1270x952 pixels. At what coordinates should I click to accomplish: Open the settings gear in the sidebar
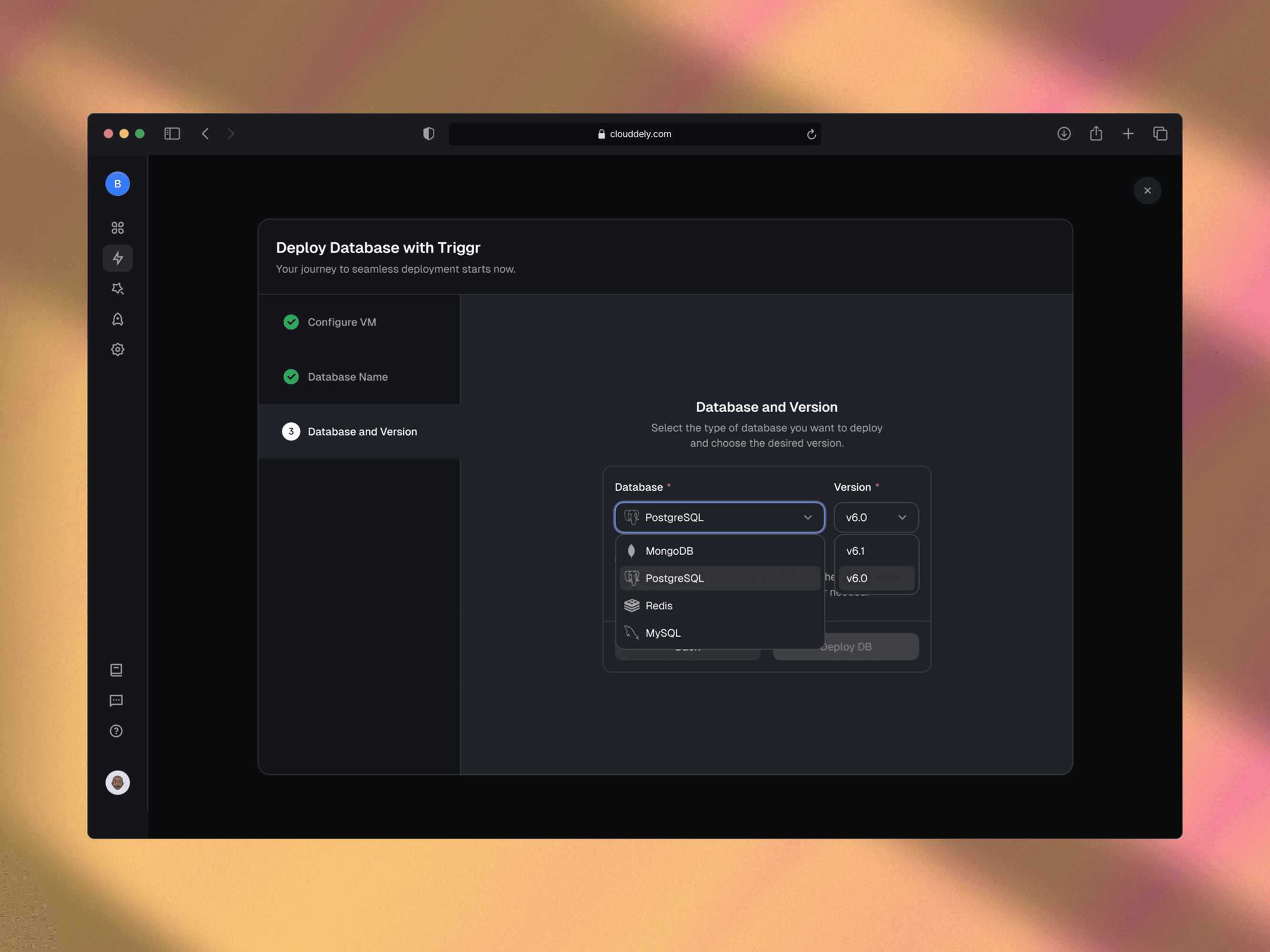118,349
